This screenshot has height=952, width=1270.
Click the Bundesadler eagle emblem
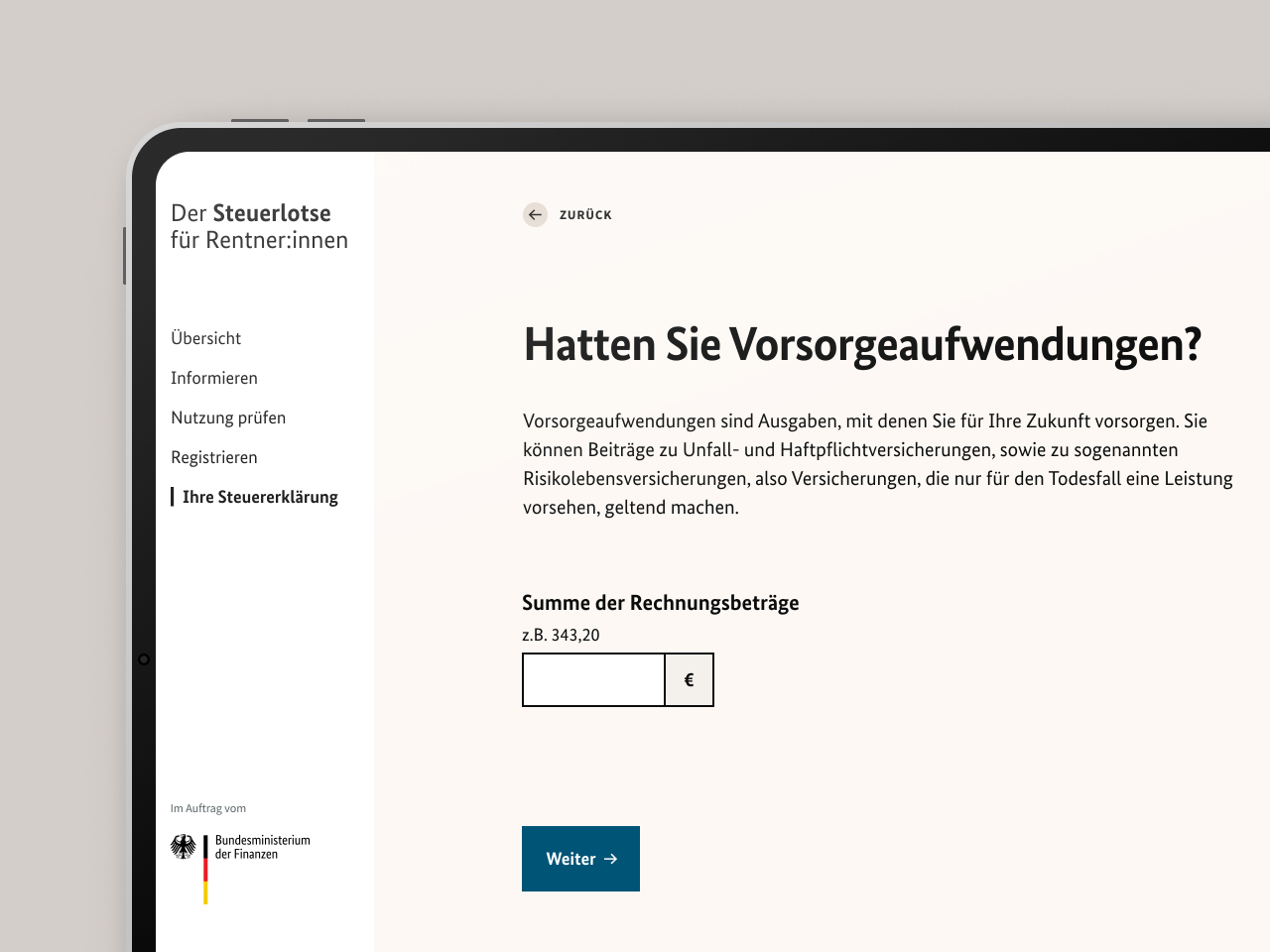pos(185,849)
